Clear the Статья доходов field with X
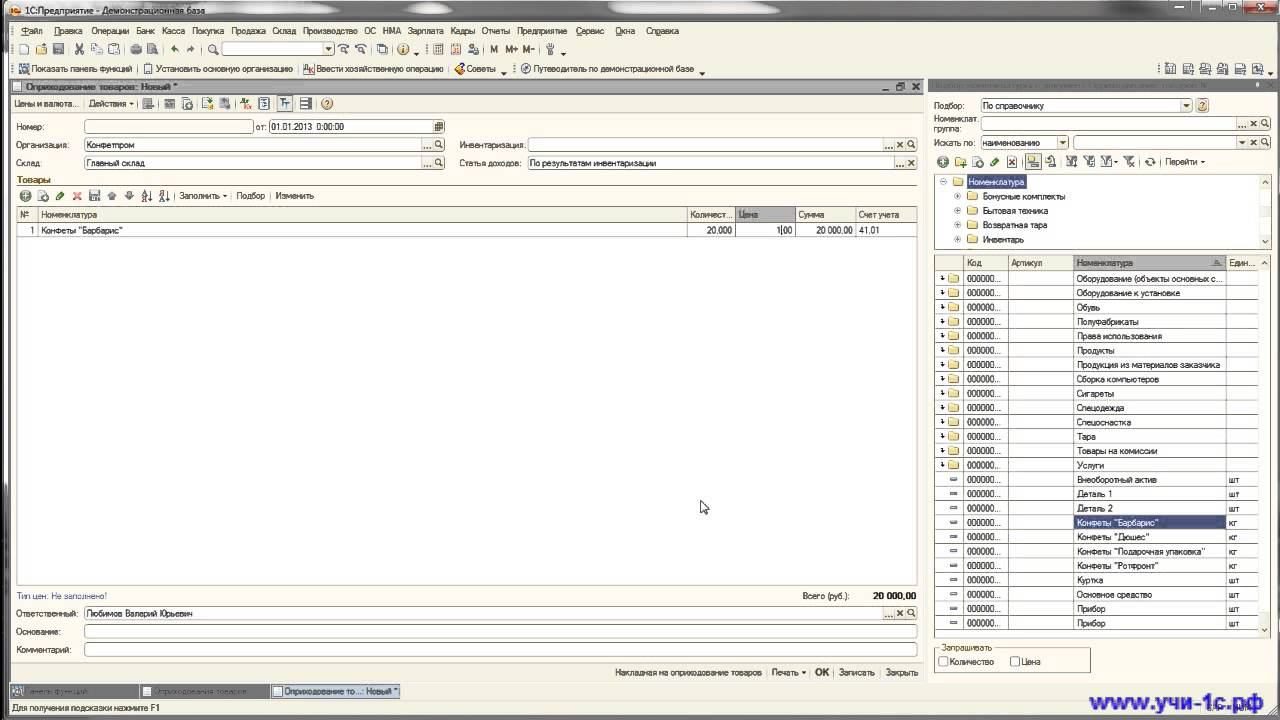The width and height of the screenshot is (1280, 720). click(x=911, y=163)
